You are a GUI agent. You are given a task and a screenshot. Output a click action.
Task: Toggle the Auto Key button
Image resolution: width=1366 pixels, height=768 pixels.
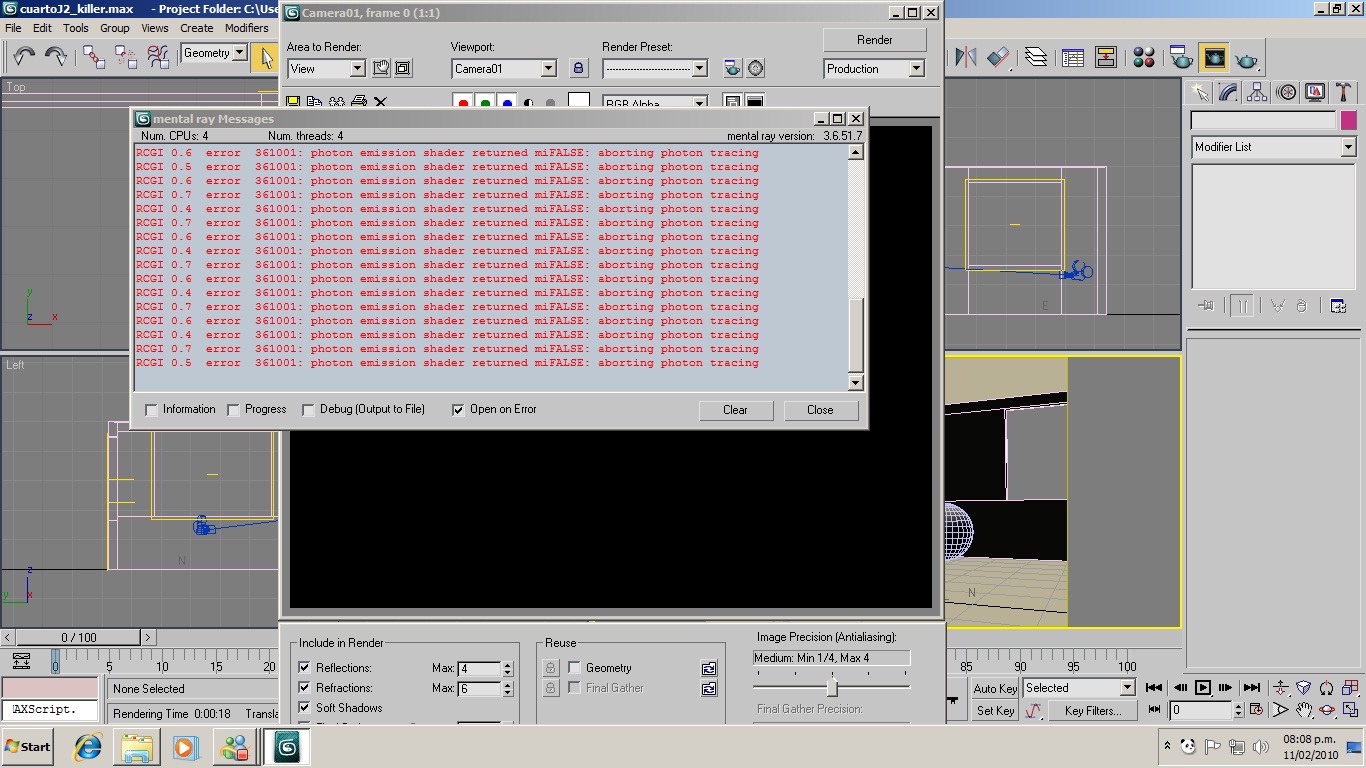pos(995,688)
